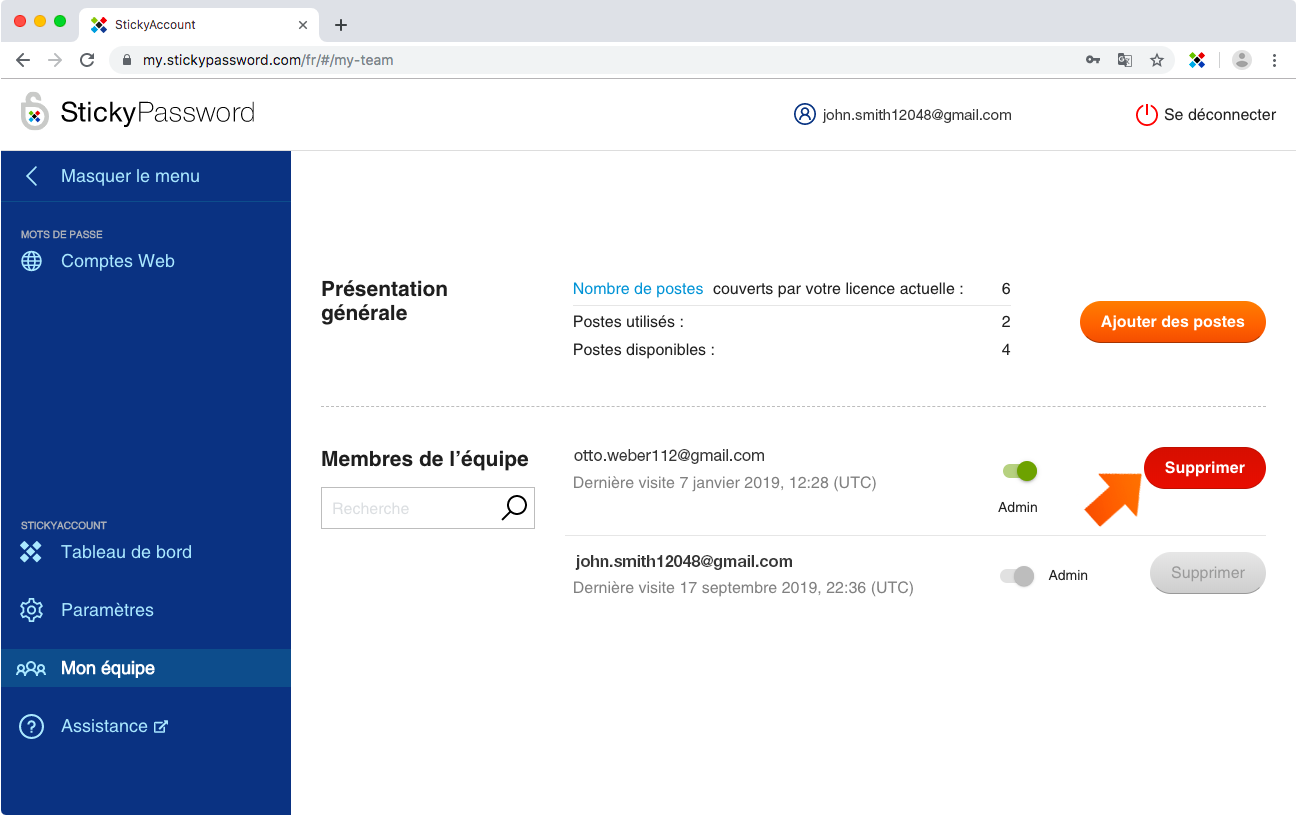
Task: Click the Paramètres gear icon
Action: [x=32, y=610]
